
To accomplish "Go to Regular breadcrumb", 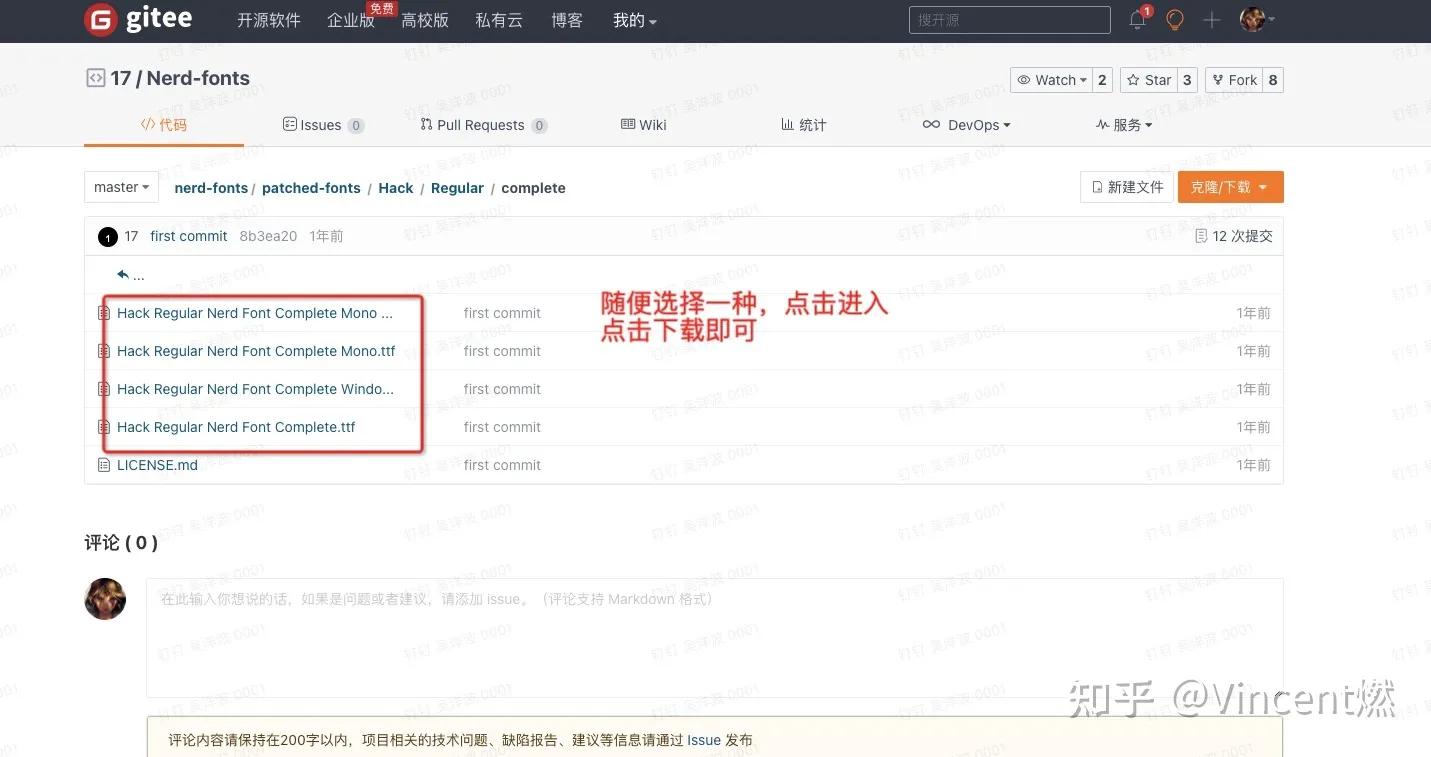I will coord(457,188).
